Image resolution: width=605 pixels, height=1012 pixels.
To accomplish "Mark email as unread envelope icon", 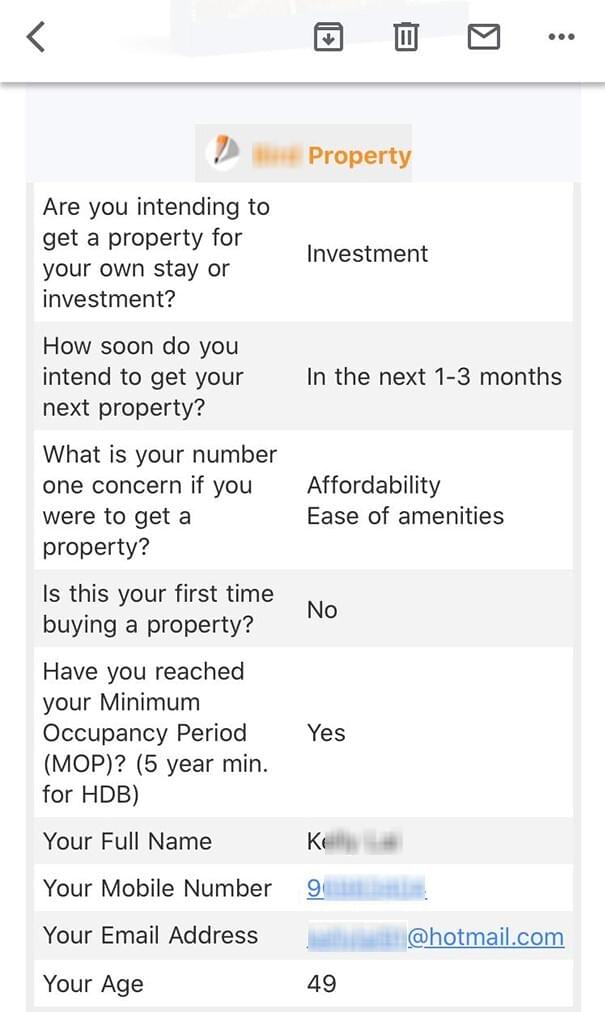I will (483, 38).
